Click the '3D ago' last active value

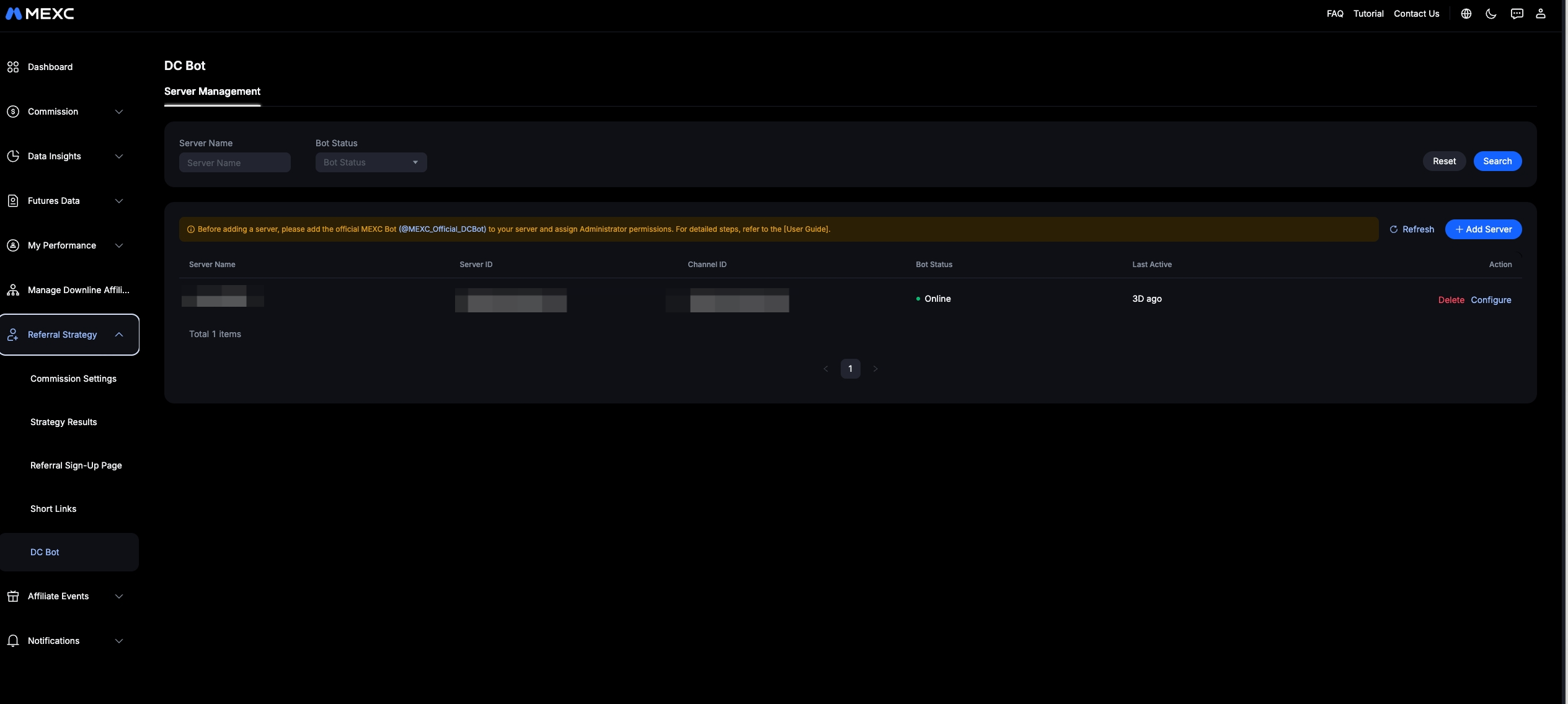[x=1146, y=299]
